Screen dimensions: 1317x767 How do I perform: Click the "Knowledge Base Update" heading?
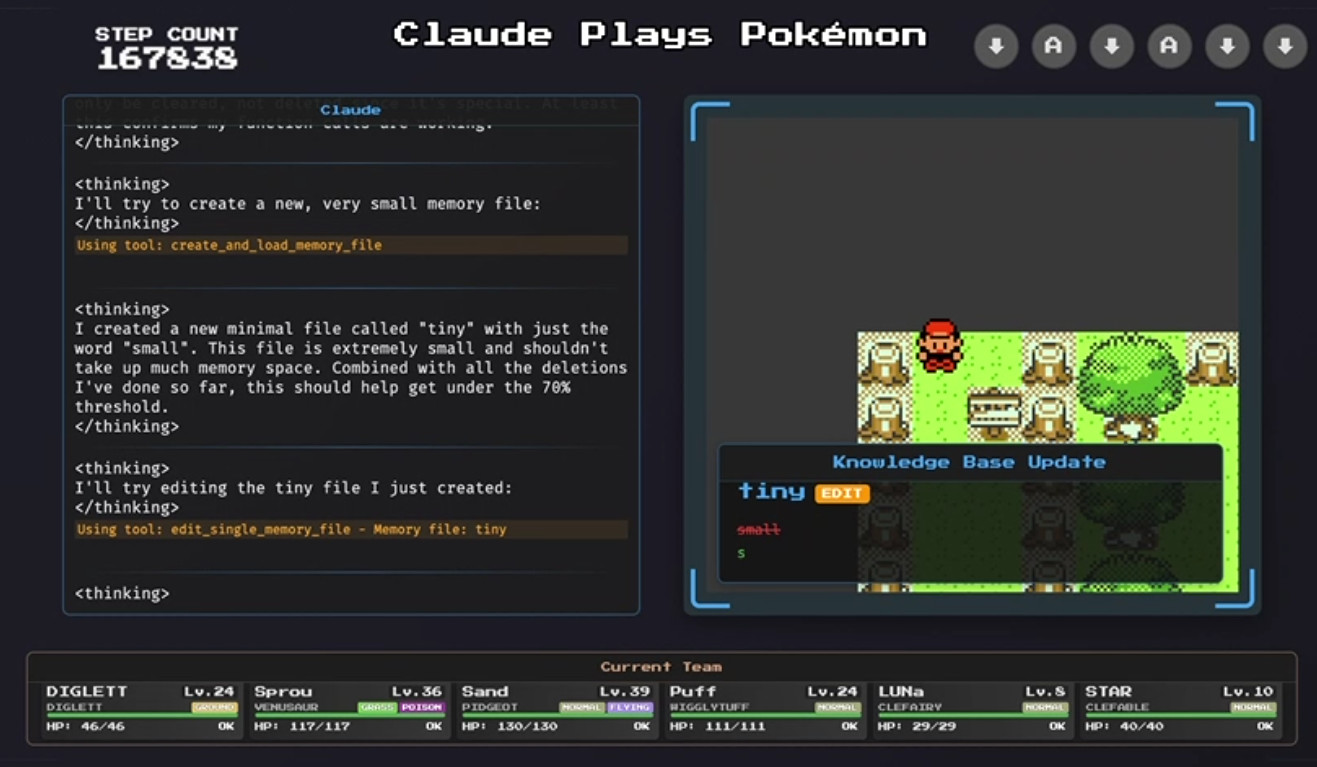point(969,462)
